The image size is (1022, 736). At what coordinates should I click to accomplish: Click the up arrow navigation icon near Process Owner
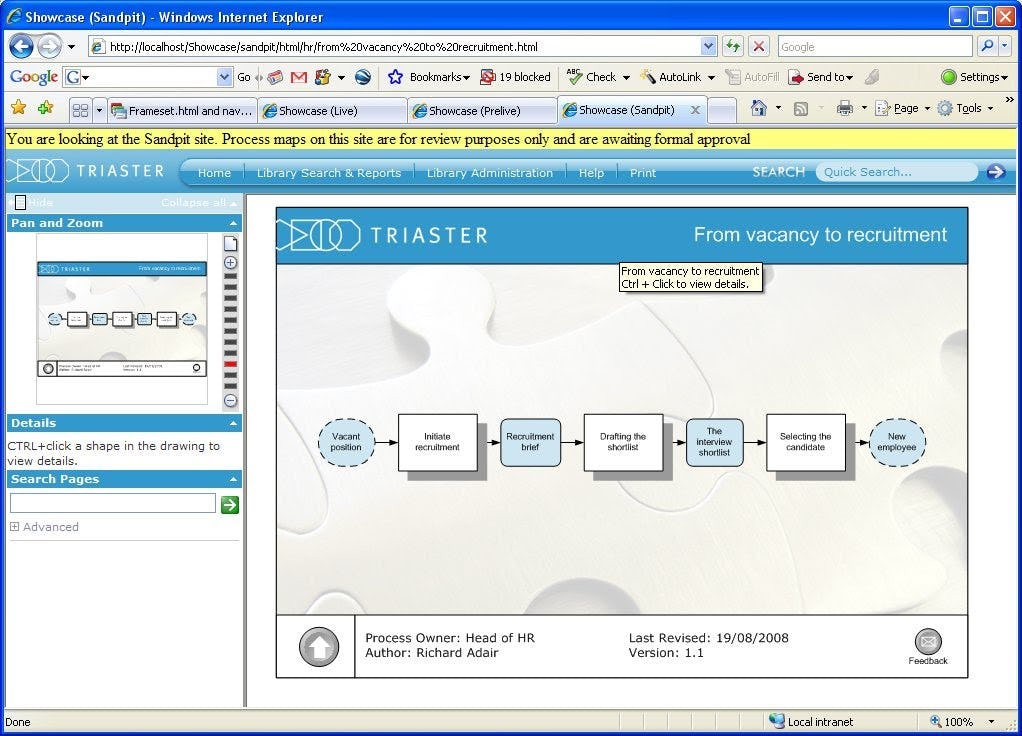(317, 646)
